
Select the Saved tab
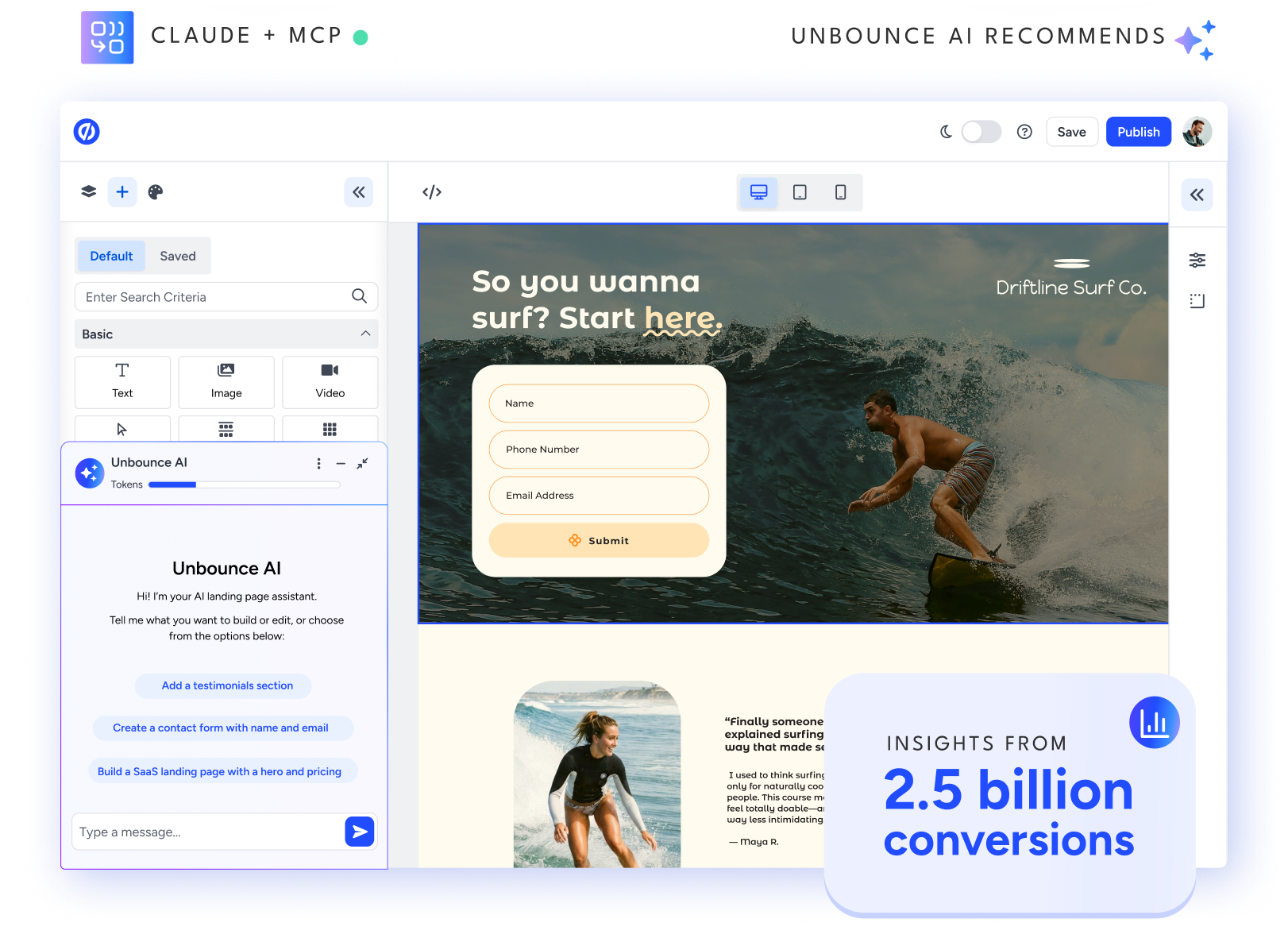coord(178,256)
